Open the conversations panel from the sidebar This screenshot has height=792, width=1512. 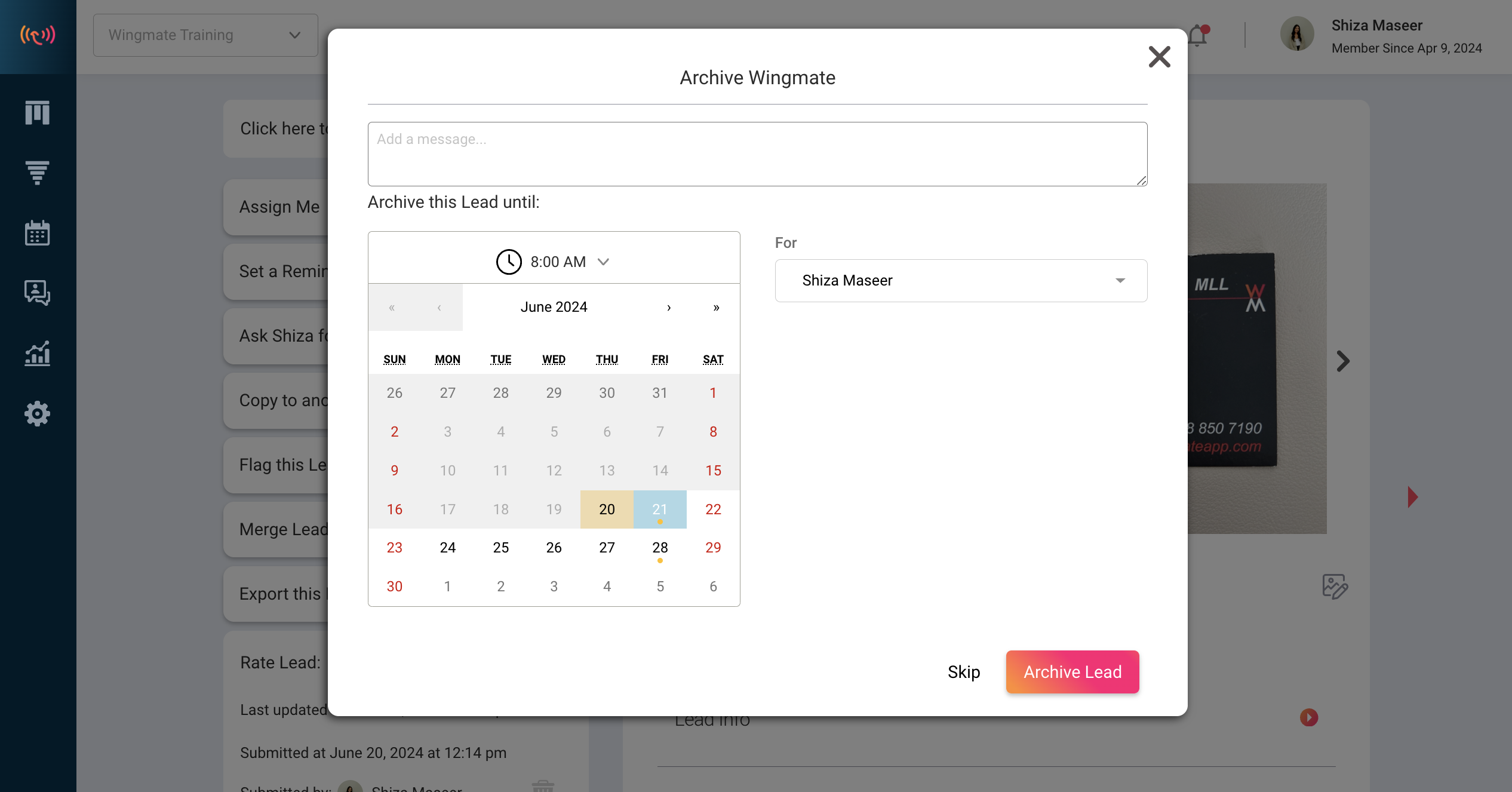(x=38, y=293)
